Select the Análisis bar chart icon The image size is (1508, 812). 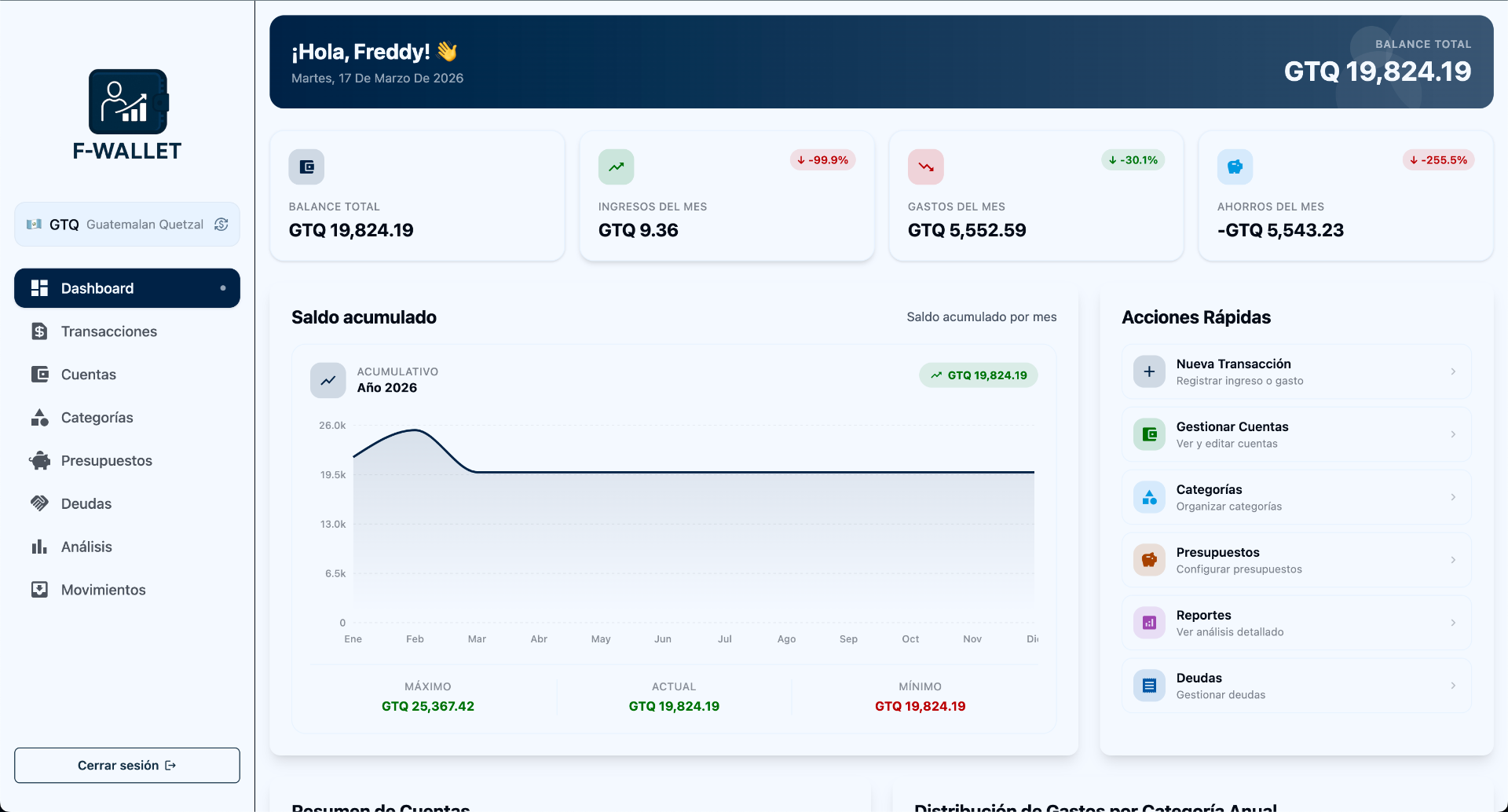tap(40, 547)
